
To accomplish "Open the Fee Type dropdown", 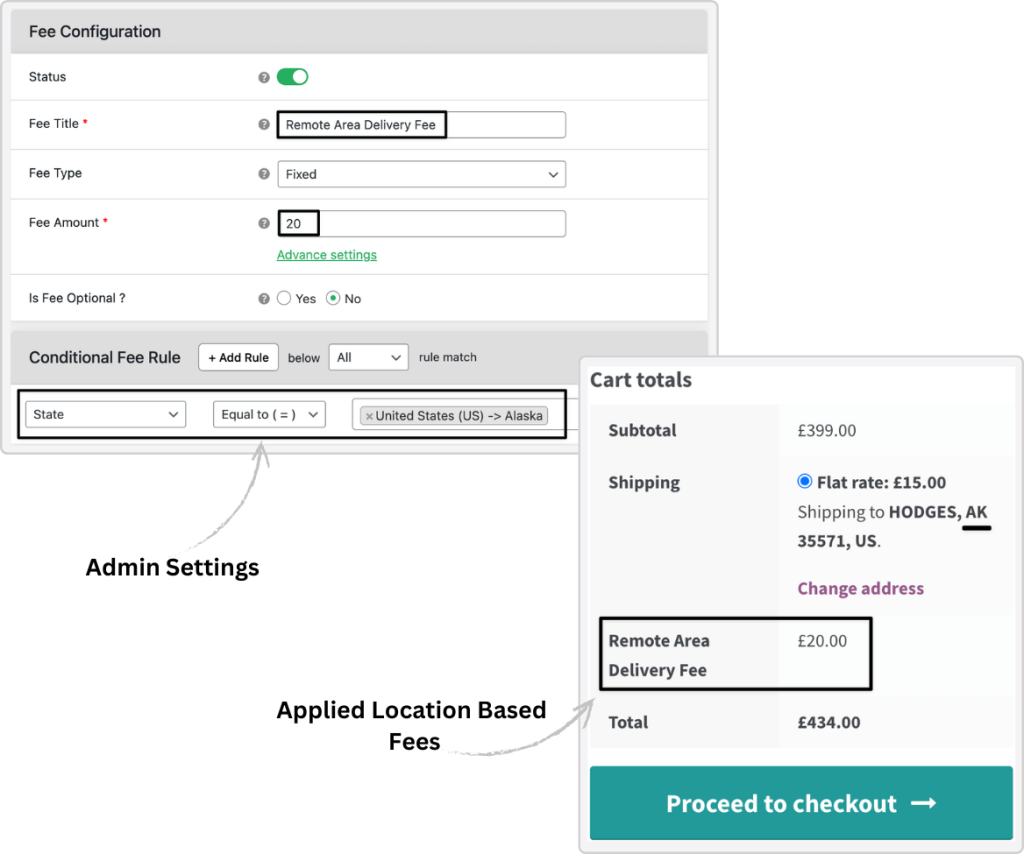I will pos(421,174).
